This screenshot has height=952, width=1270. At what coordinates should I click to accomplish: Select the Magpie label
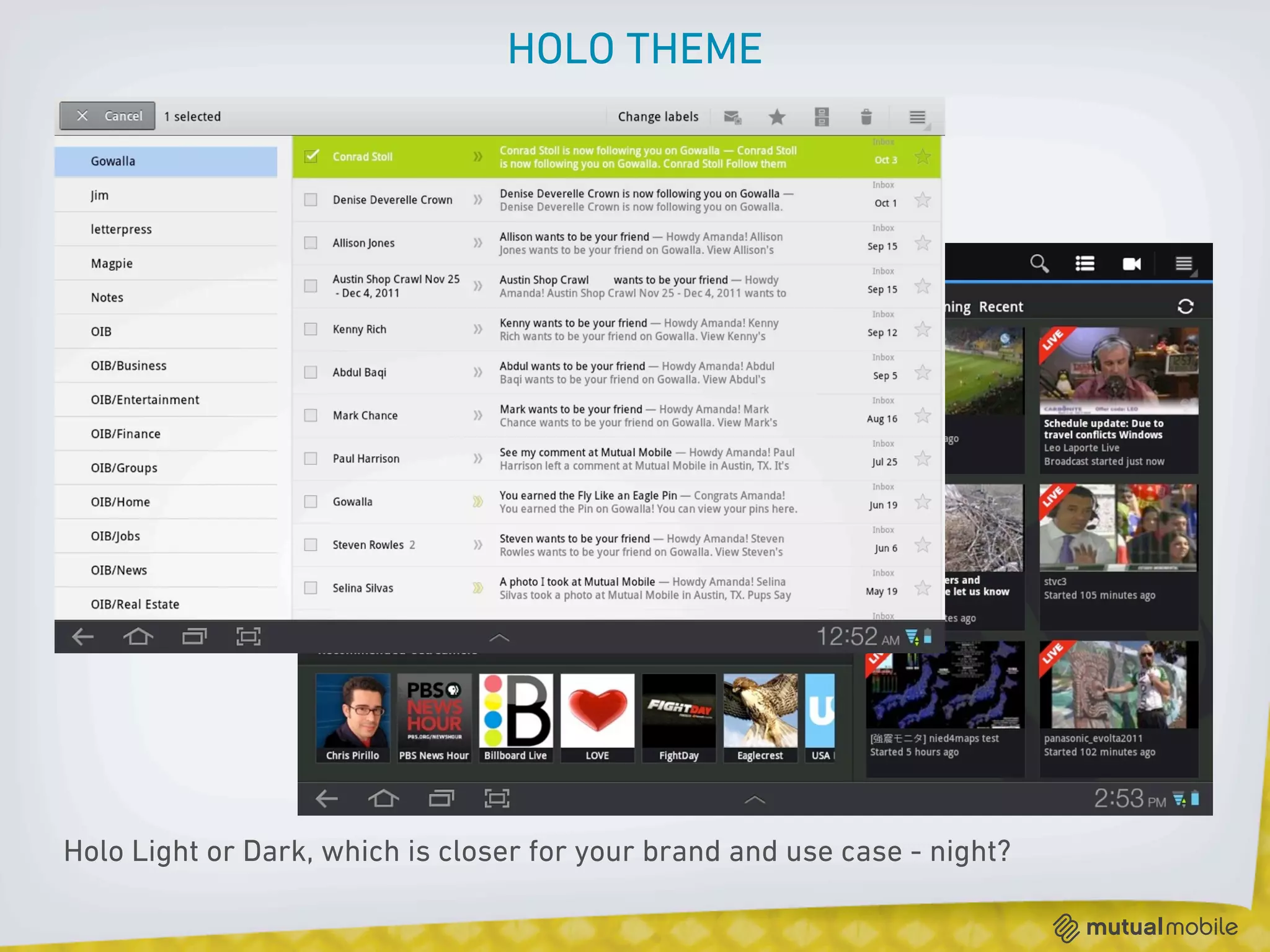coord(166,263)
